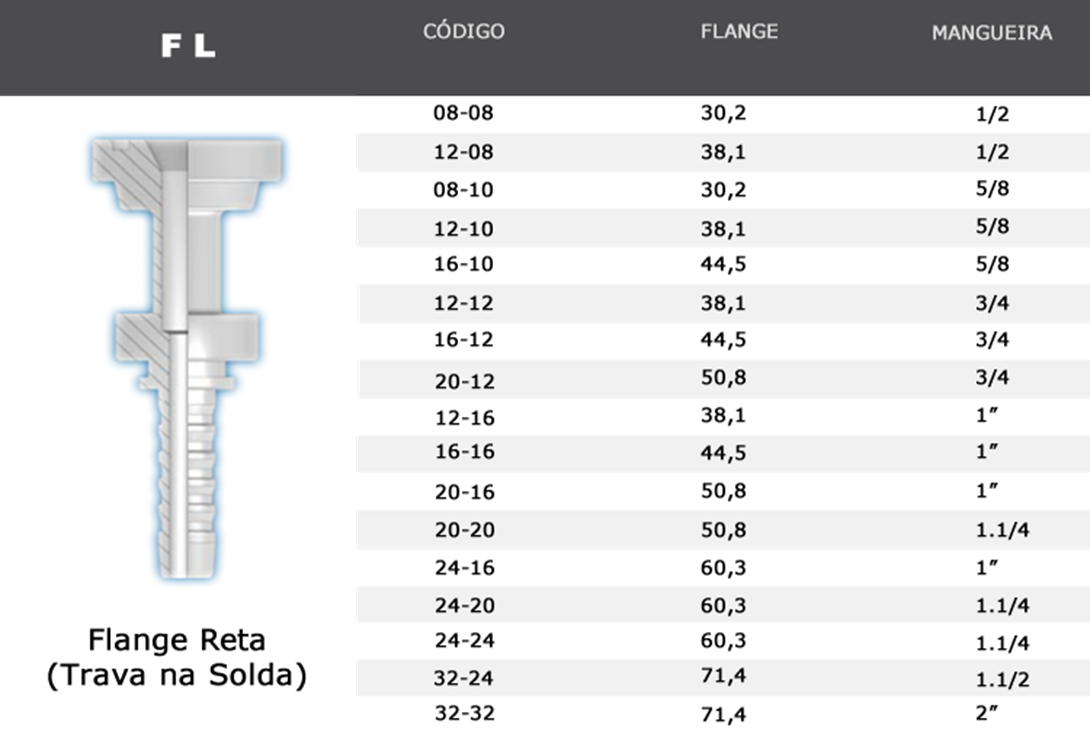Select flange 71,4 in row 32-24
The height and width of the screenshot is (756, 1090).
(x=723, y=677)
